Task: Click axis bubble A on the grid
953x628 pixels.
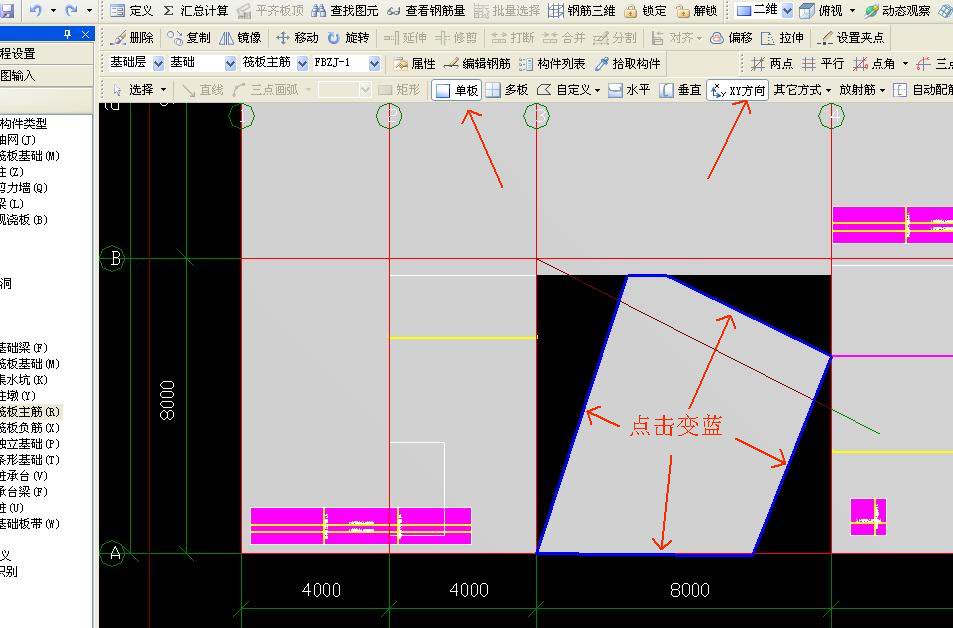Action: tap(114, 553)
